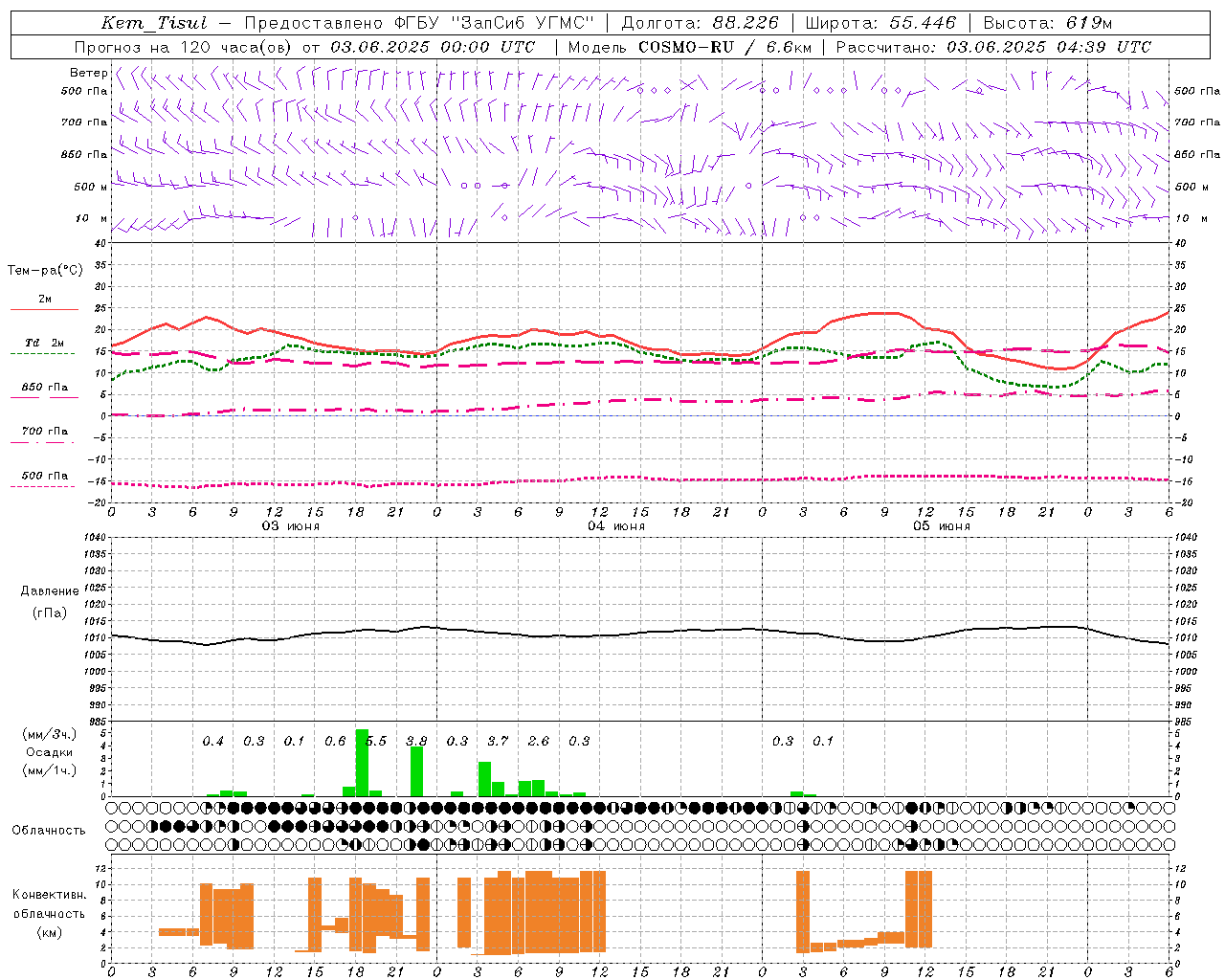Click the Конвективн. облачность (км) label
This screenshot has width=1225, height=980.
[x=49, y=913]
